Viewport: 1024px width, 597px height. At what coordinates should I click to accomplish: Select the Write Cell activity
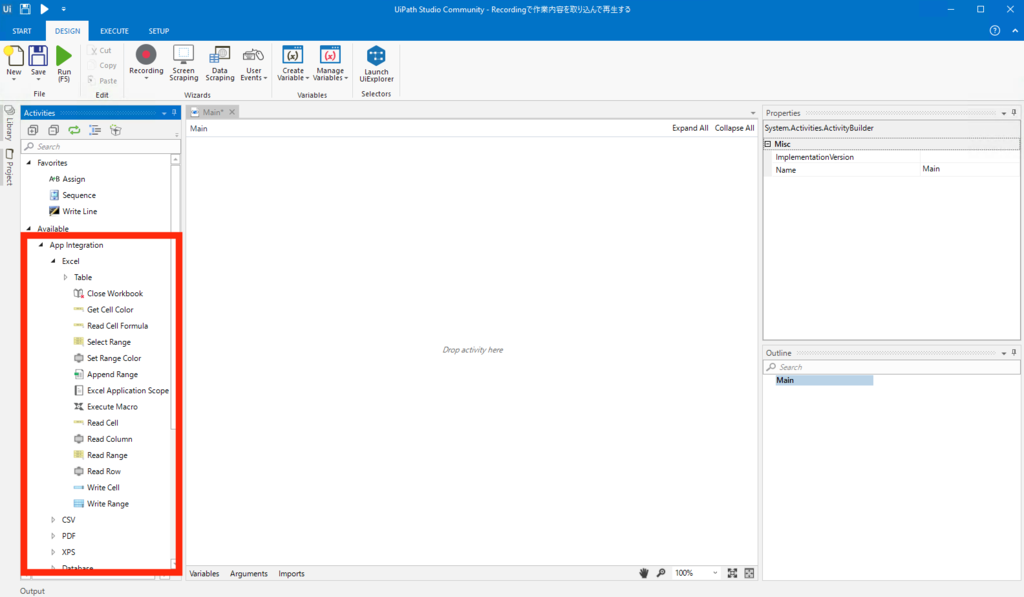tap(97, 487)
